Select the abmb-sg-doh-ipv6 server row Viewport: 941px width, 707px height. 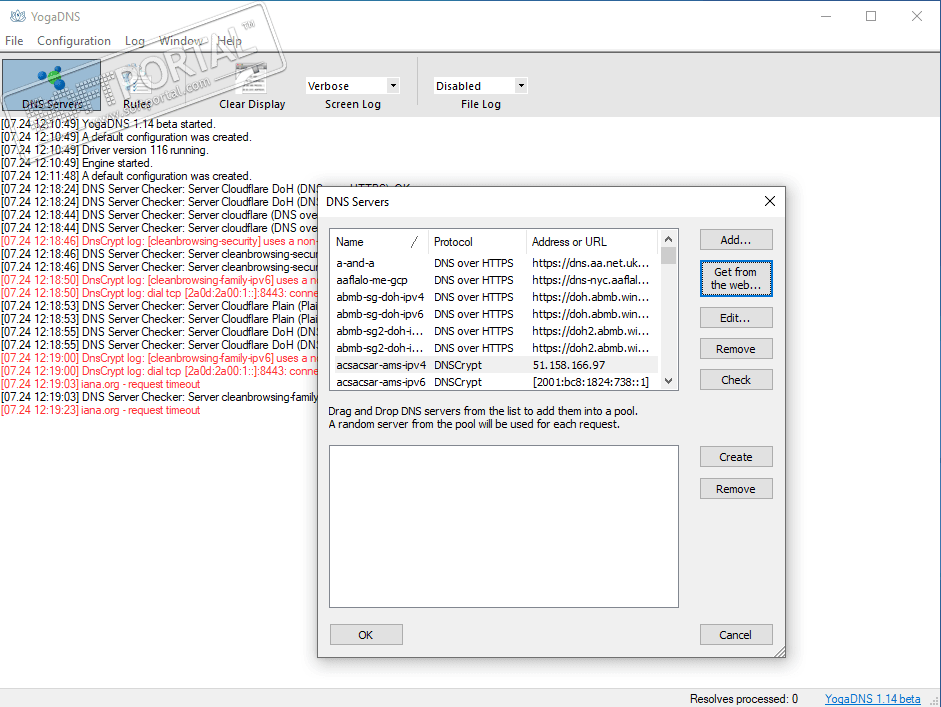(x=496, y=314)
